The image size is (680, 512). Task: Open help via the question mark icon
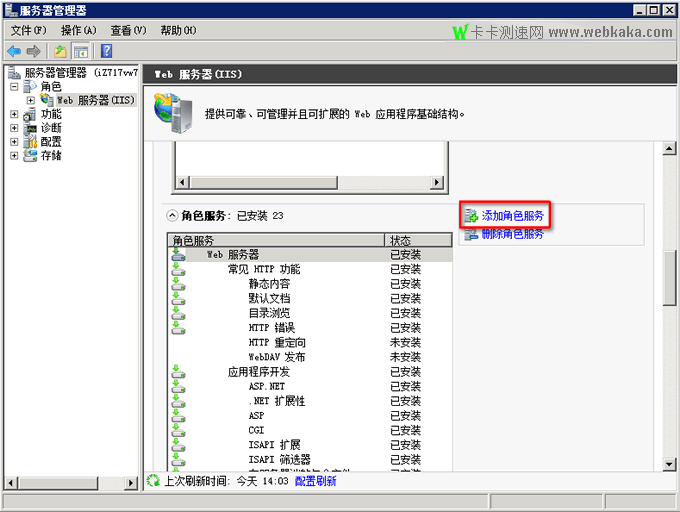click(x=105, y=51)
